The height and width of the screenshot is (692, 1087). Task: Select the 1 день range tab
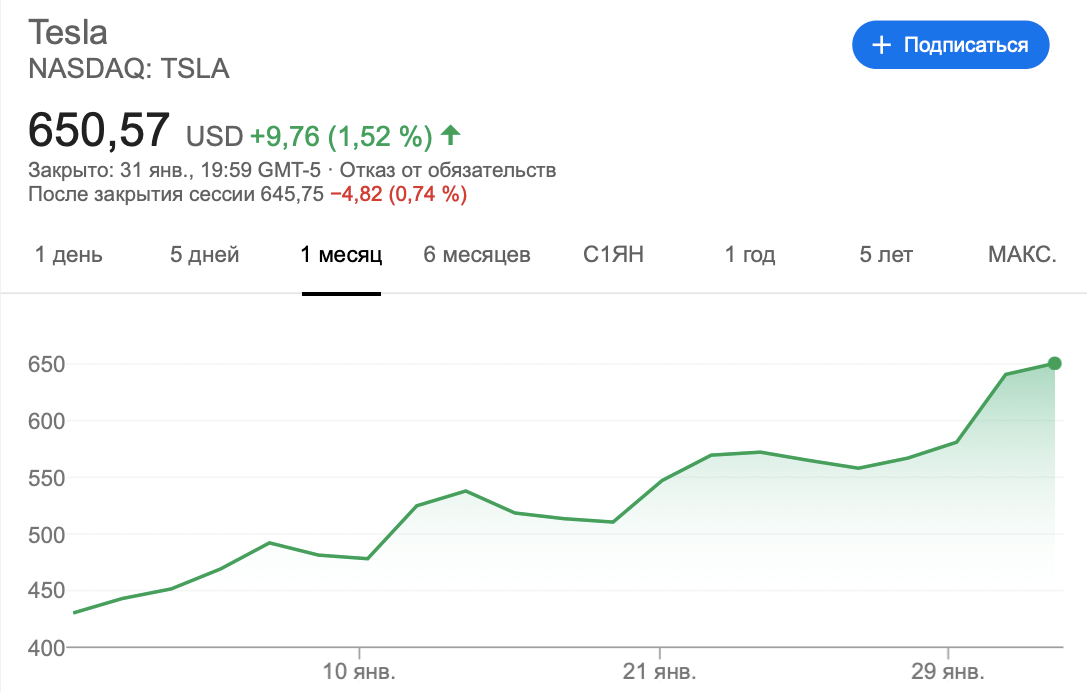[x=69, y=254]
